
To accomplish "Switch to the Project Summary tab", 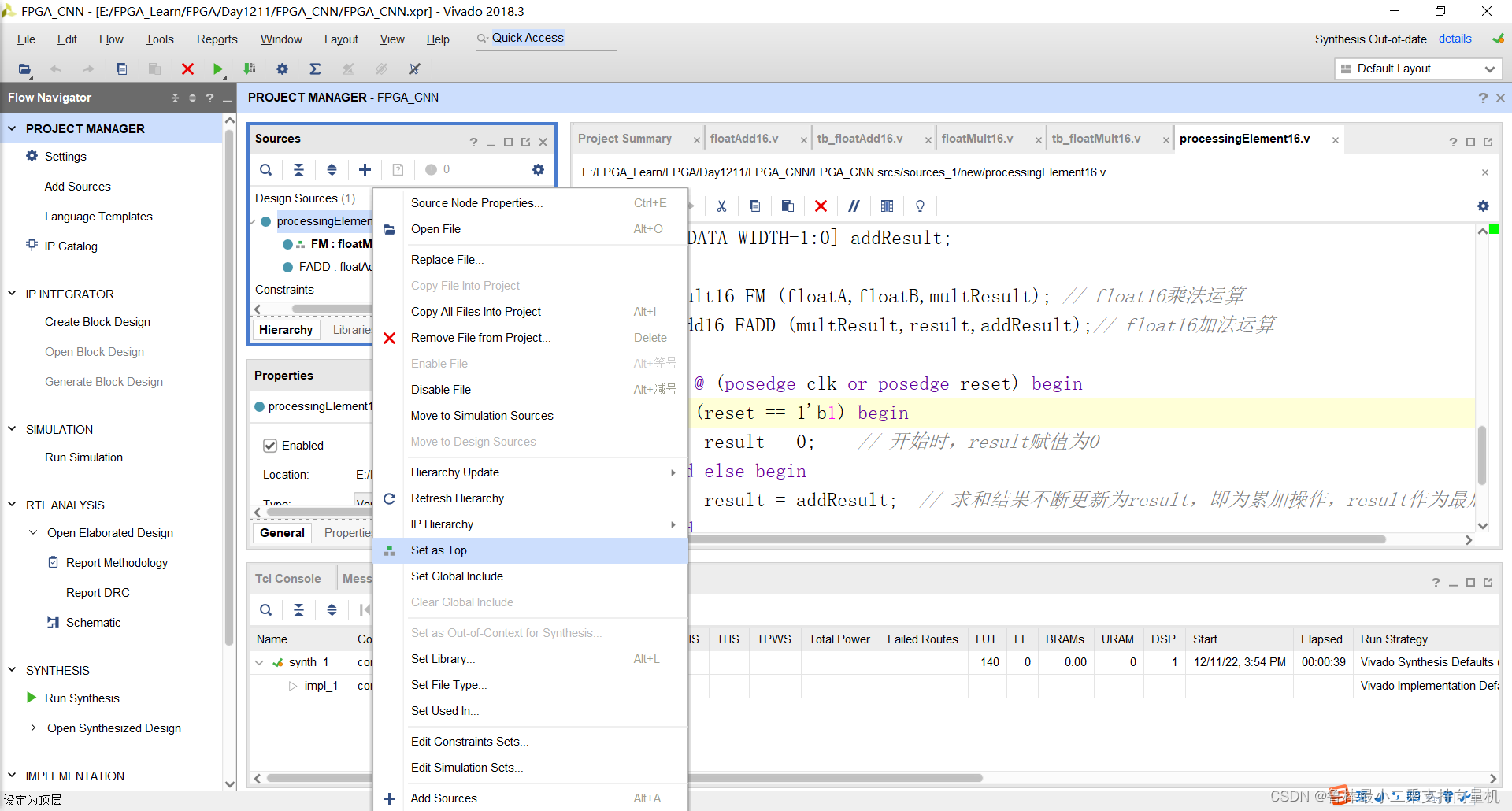I will tap(624, 139).
